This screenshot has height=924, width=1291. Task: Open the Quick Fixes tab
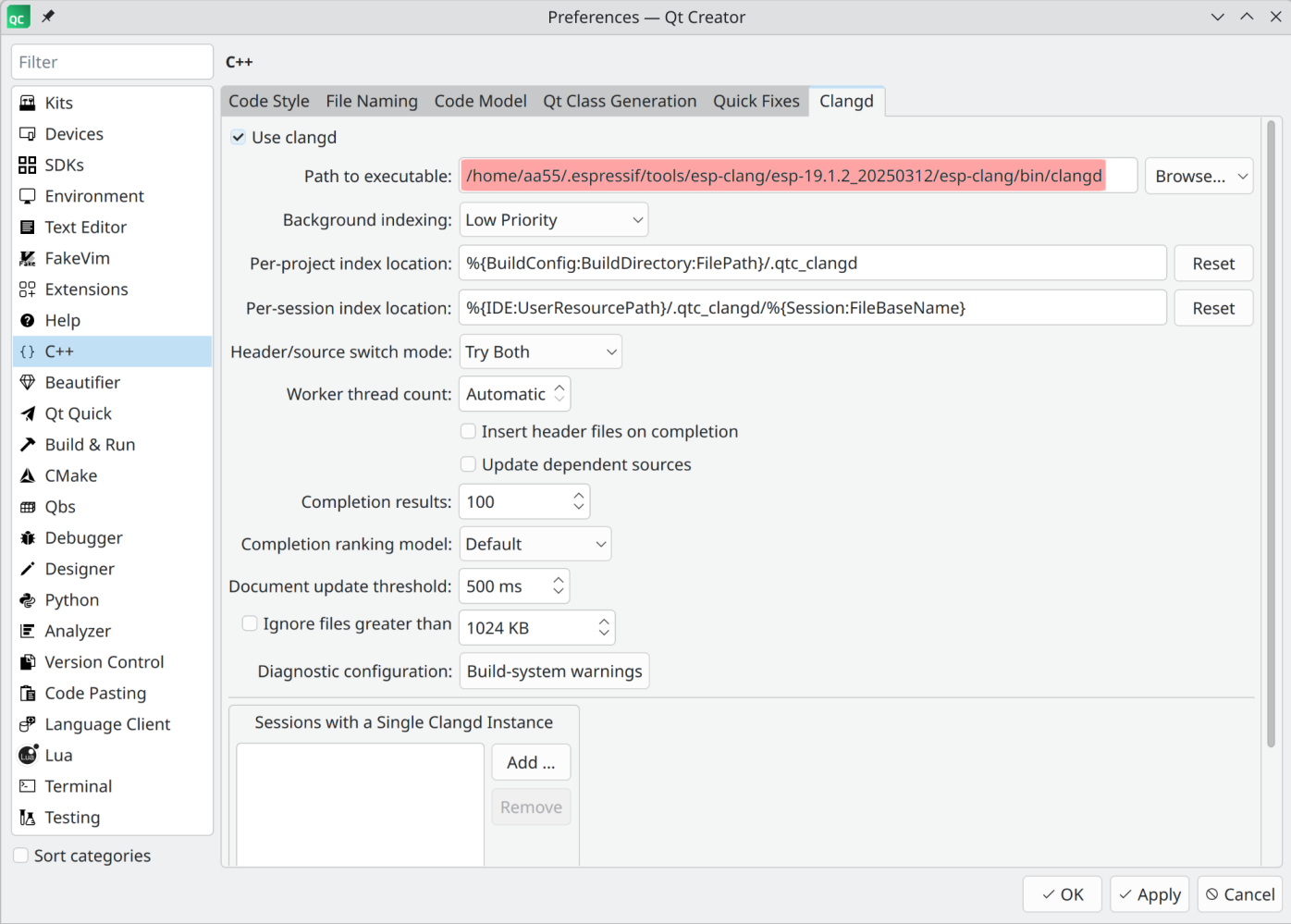coord(756,101)
